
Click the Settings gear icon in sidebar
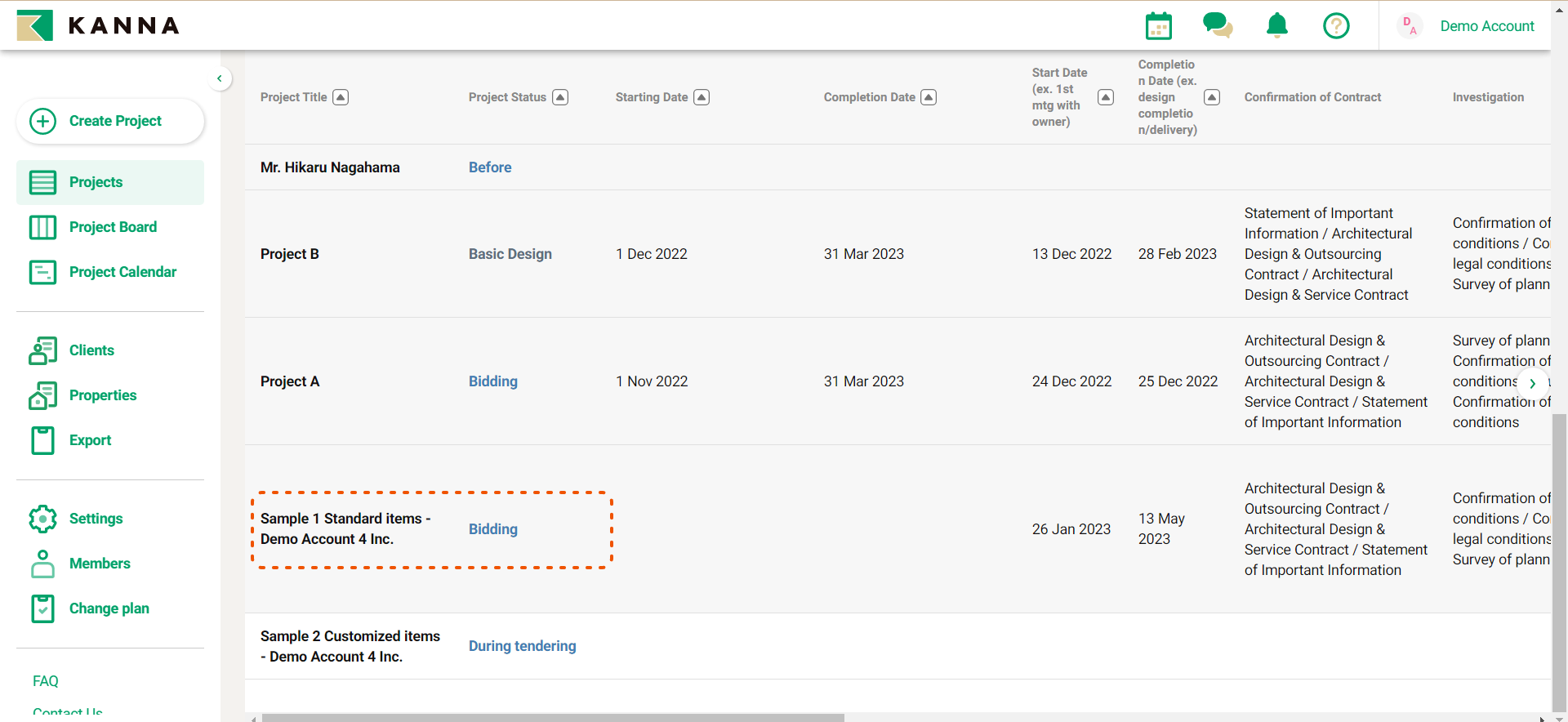coord(42,519)
